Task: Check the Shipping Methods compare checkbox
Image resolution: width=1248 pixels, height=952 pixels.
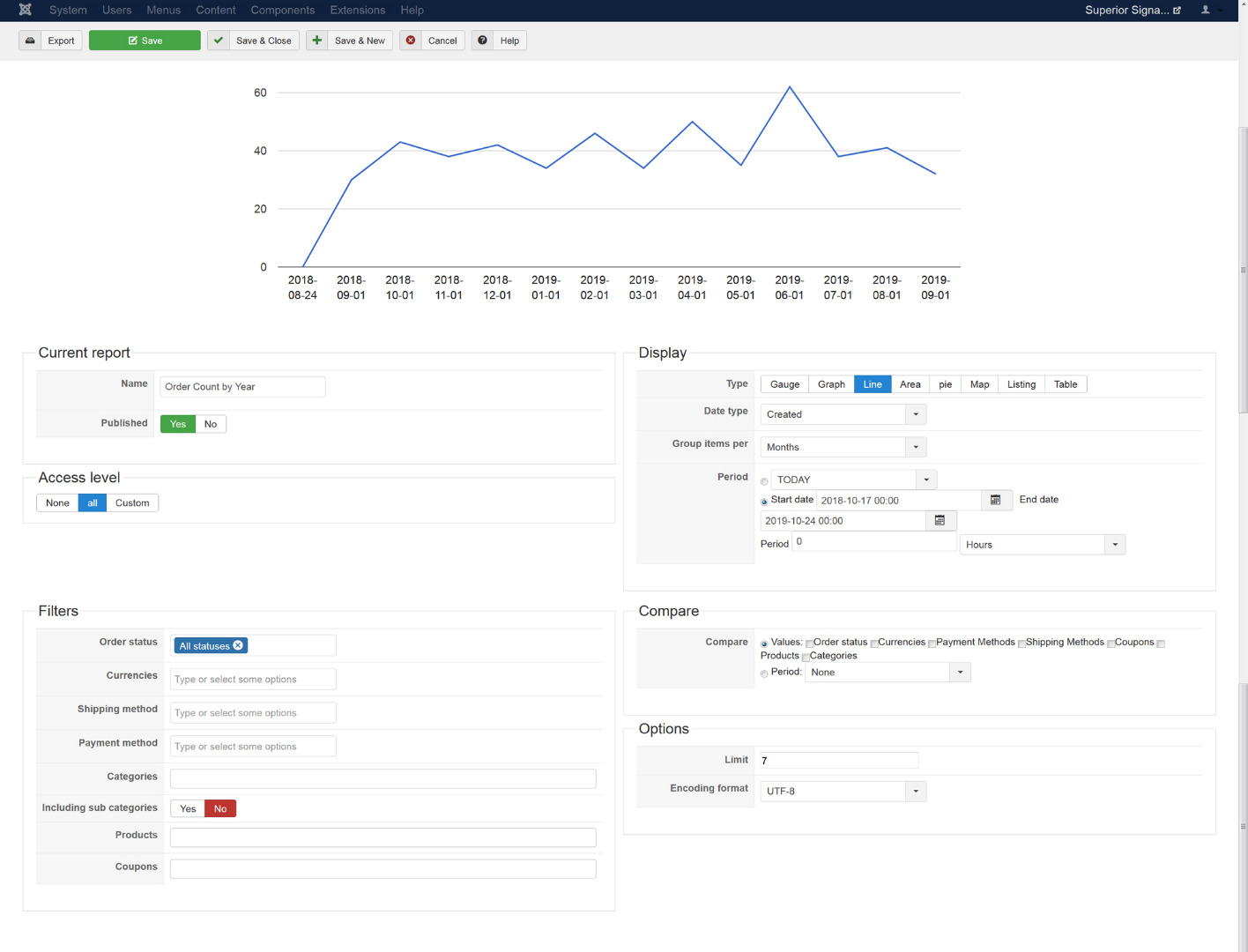Action: (x=1021, y=643)
